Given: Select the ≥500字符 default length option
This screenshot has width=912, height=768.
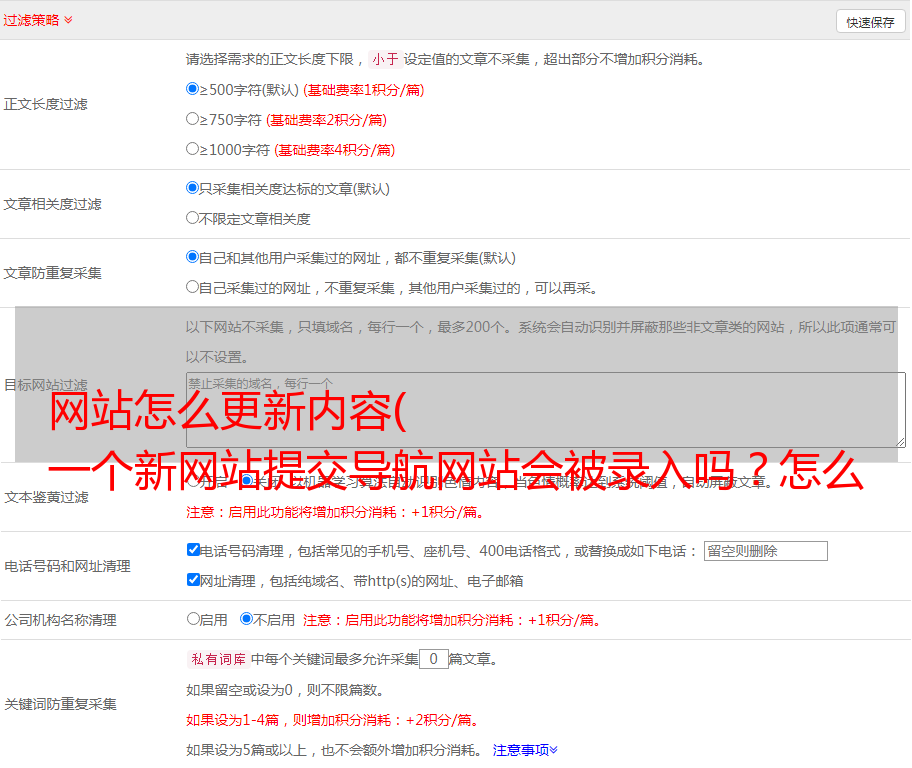Looking at the screenshot, I should [x=193, y=89].
